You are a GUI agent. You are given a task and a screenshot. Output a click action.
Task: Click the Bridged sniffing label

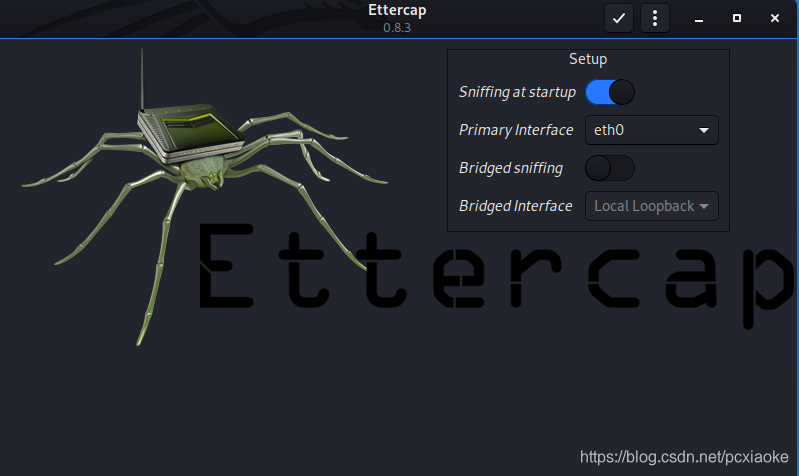click(511, 168)
